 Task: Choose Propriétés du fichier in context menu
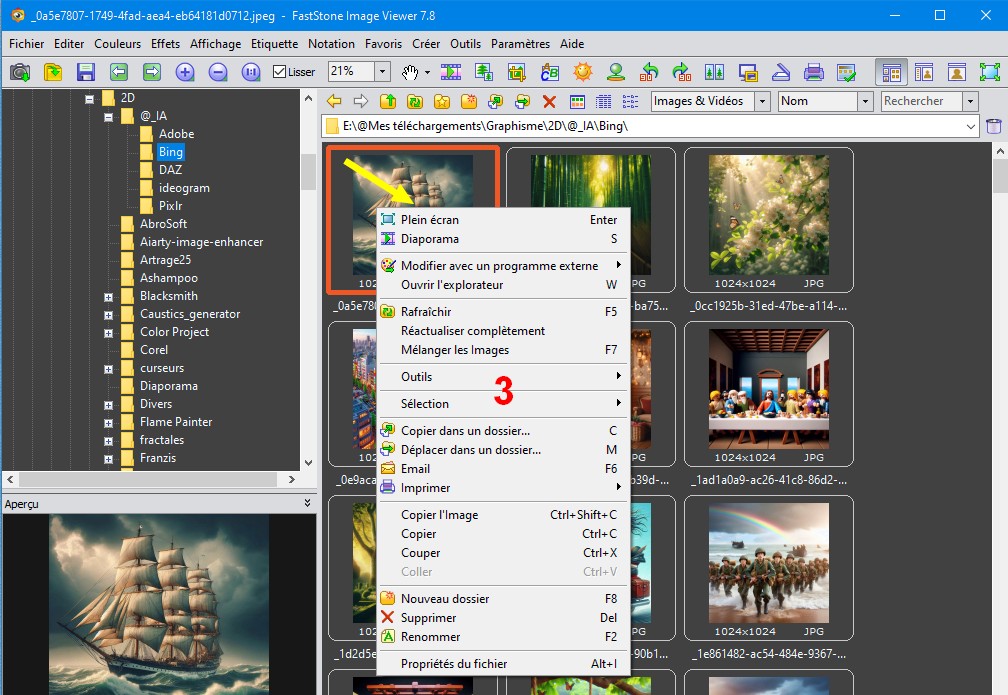coord(503,663)
